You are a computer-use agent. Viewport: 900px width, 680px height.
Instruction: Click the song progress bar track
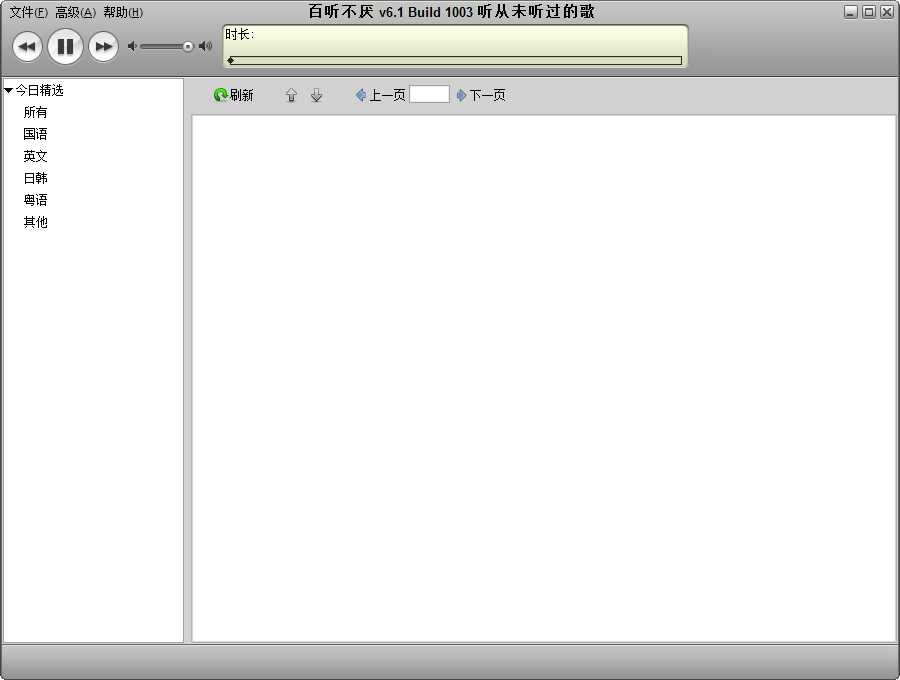pyautogui.click(x=456, y=60)
